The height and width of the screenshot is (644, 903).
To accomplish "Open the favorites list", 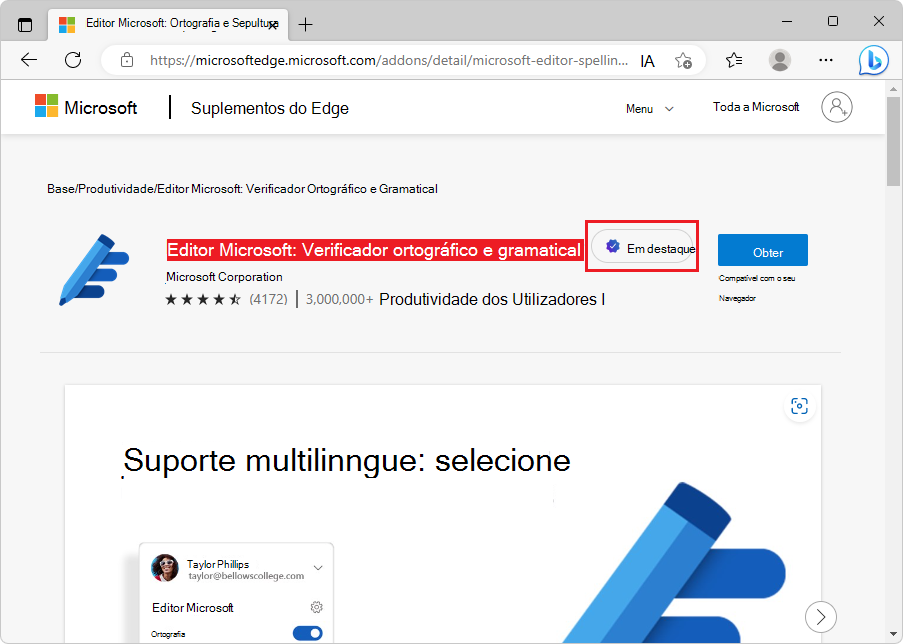I will point(734,60).
